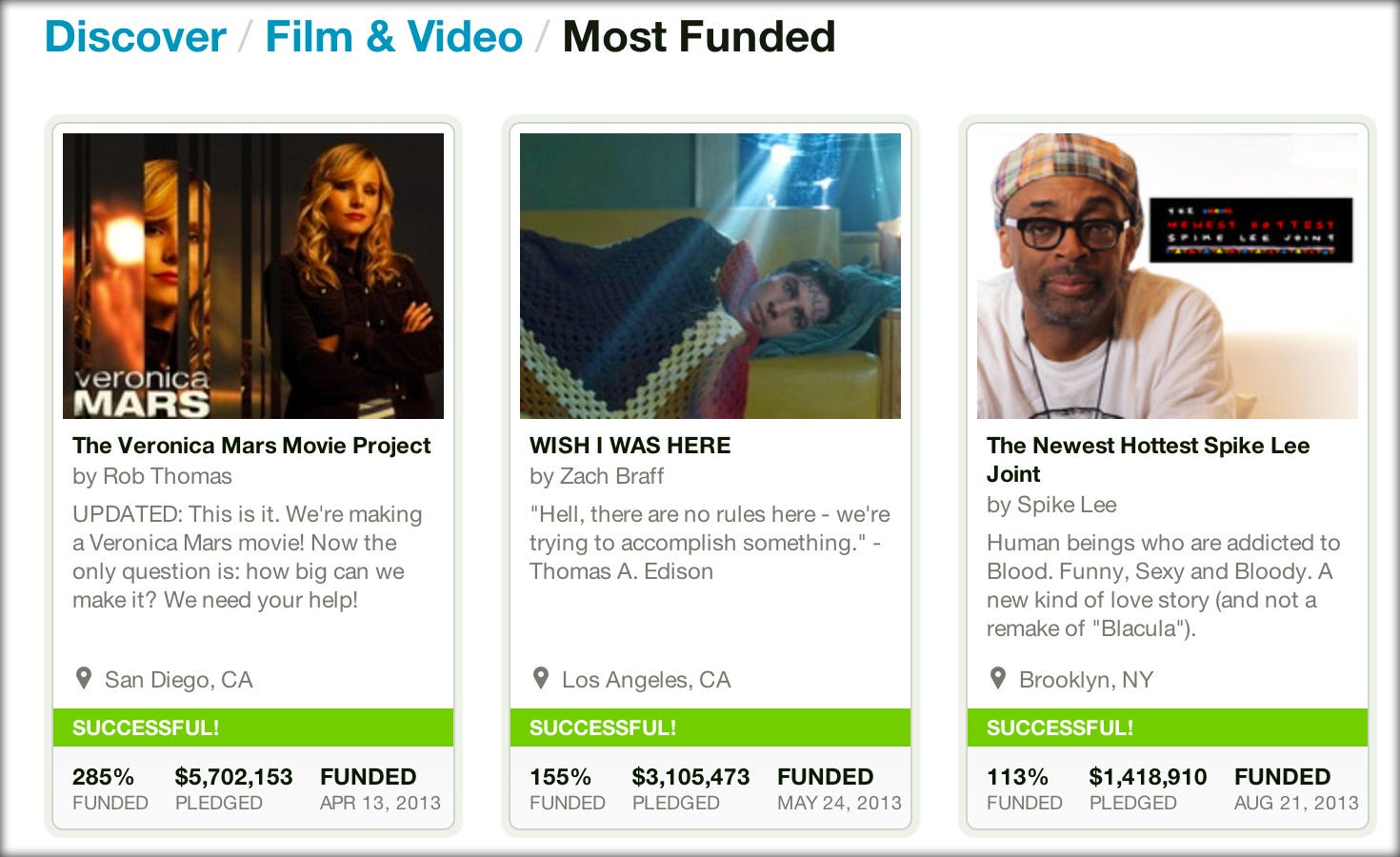Go to Film & Video category

[x=393, y=37]
